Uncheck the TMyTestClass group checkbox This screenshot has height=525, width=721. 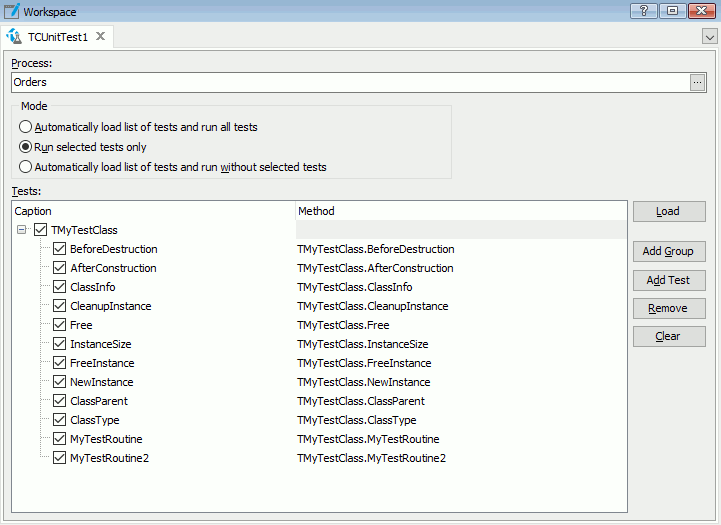coord(41,230)
